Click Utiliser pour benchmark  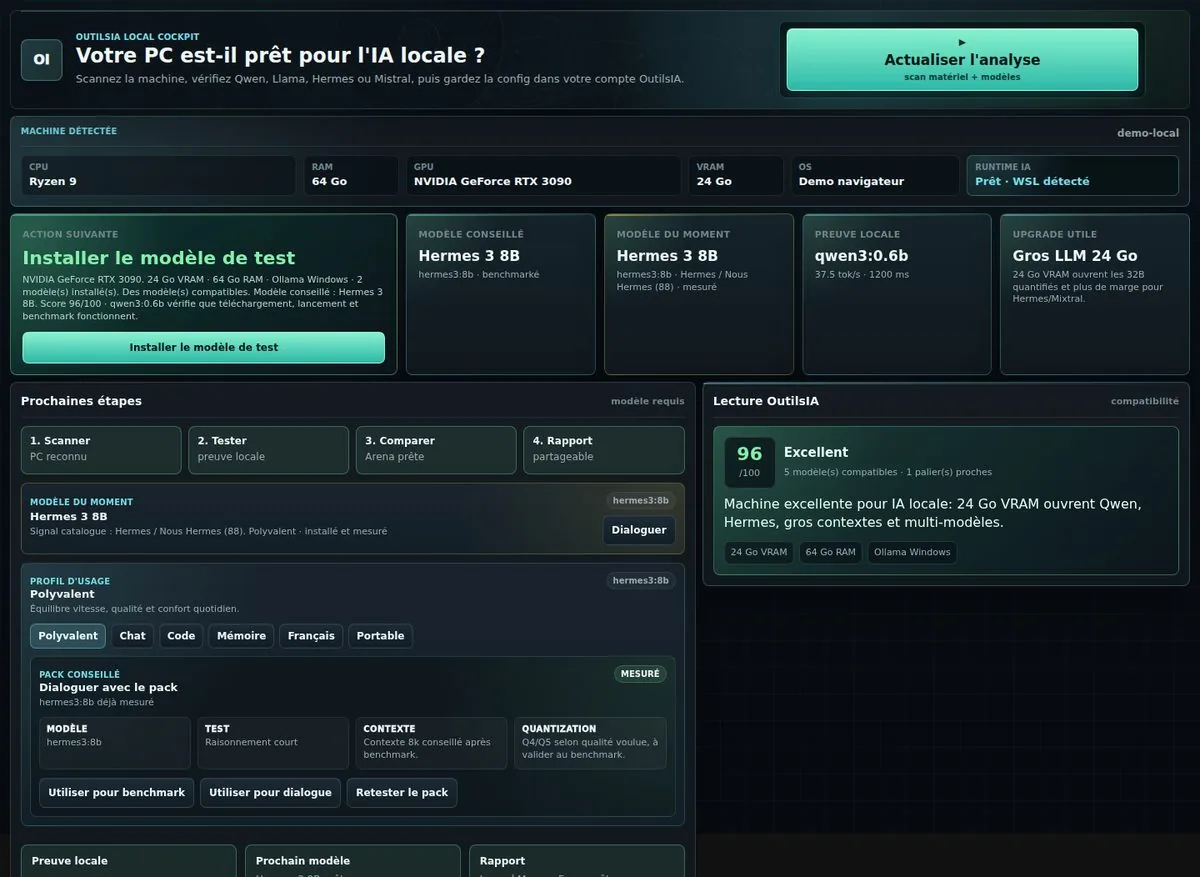pyautogui.click(x=117, y=793)
